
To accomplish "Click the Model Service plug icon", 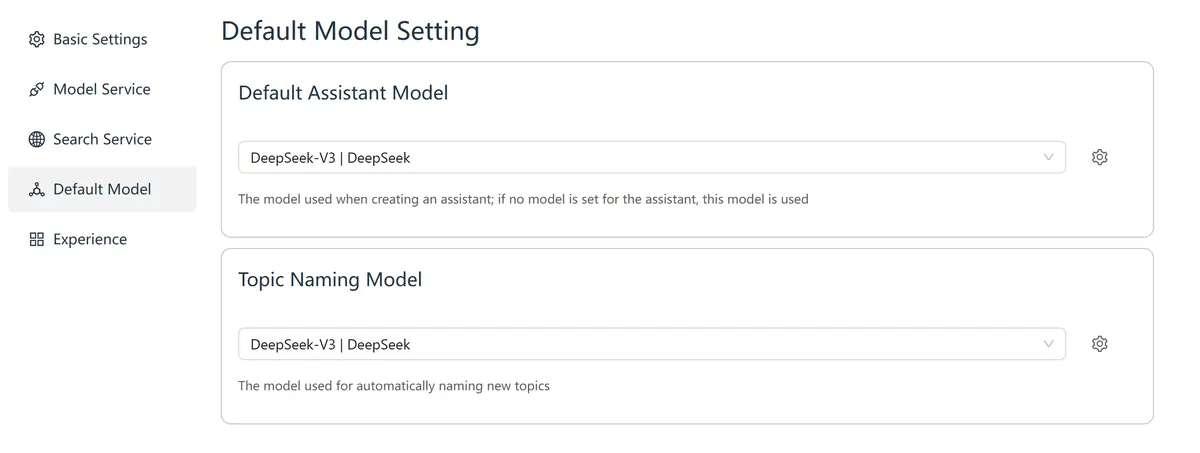I will 37,89.
